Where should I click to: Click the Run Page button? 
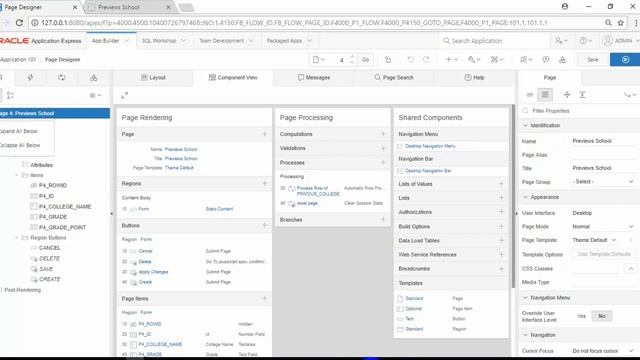click(x=625, y=60)
